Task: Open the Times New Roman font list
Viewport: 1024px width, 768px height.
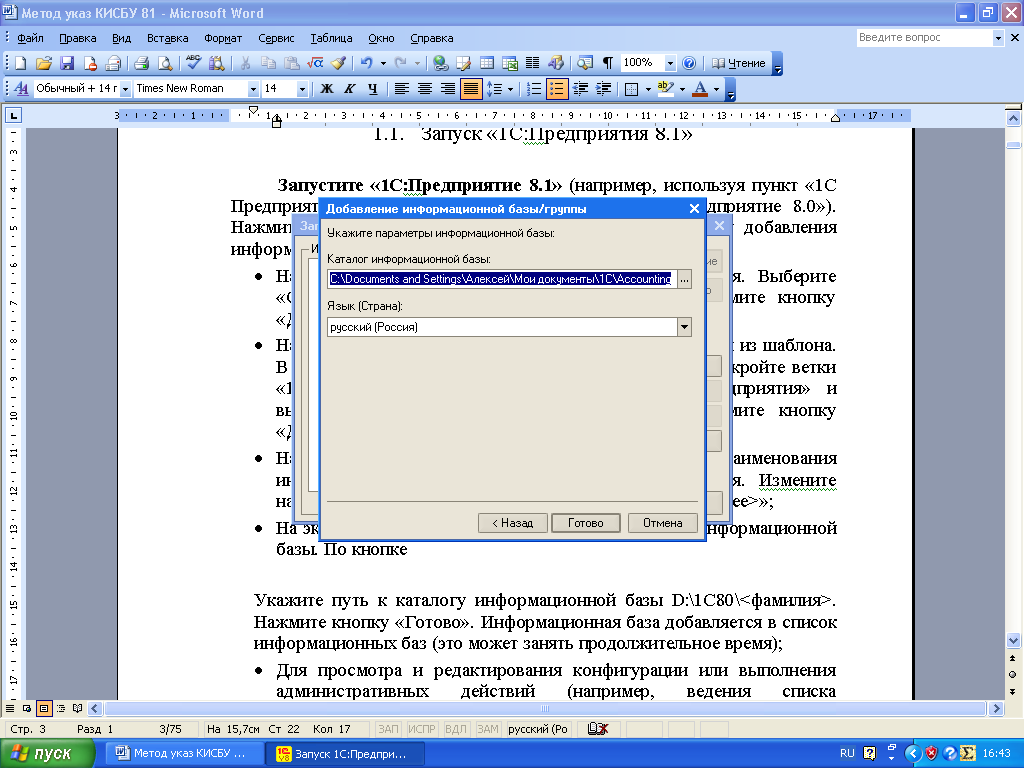Action: [x=253, y=89]
